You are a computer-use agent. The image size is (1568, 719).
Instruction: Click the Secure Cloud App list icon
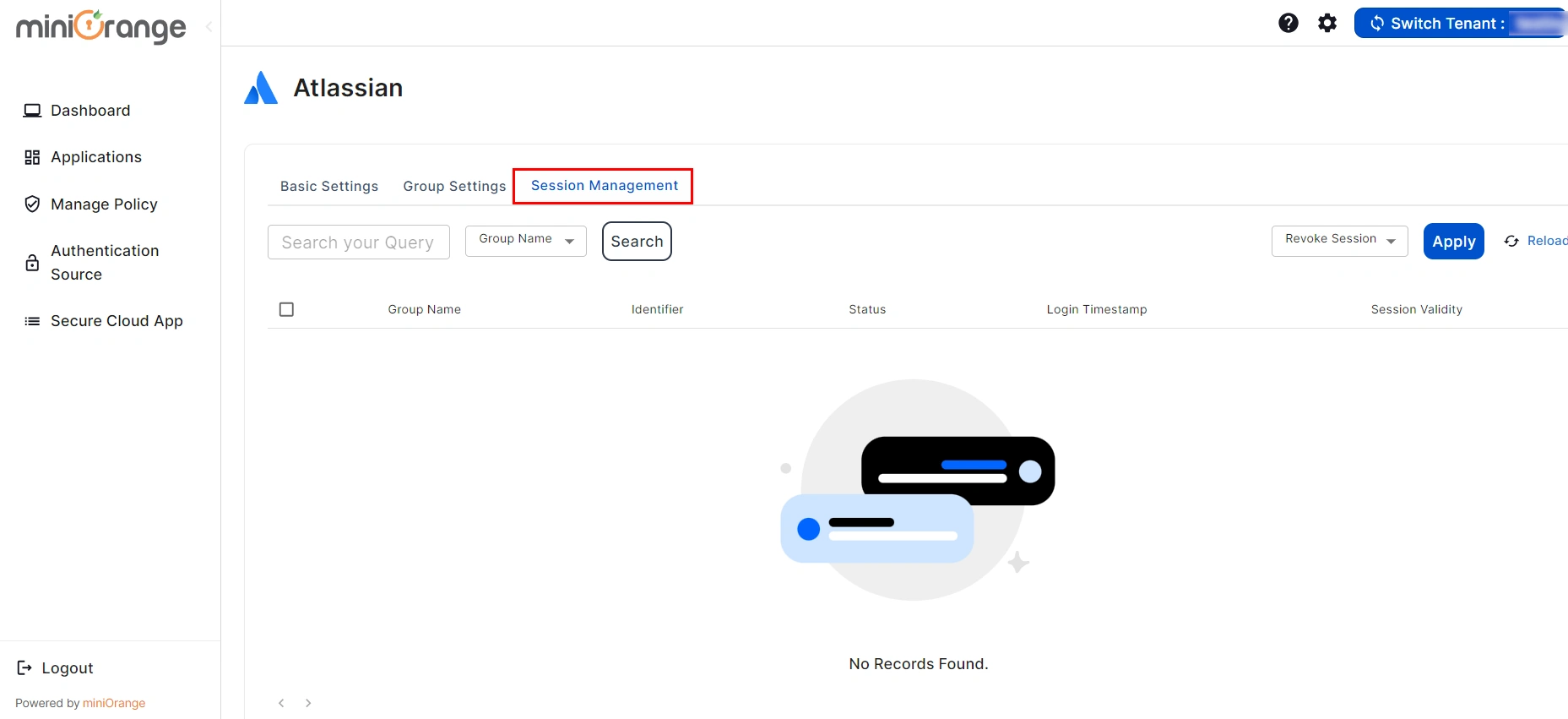click(32, 321)
